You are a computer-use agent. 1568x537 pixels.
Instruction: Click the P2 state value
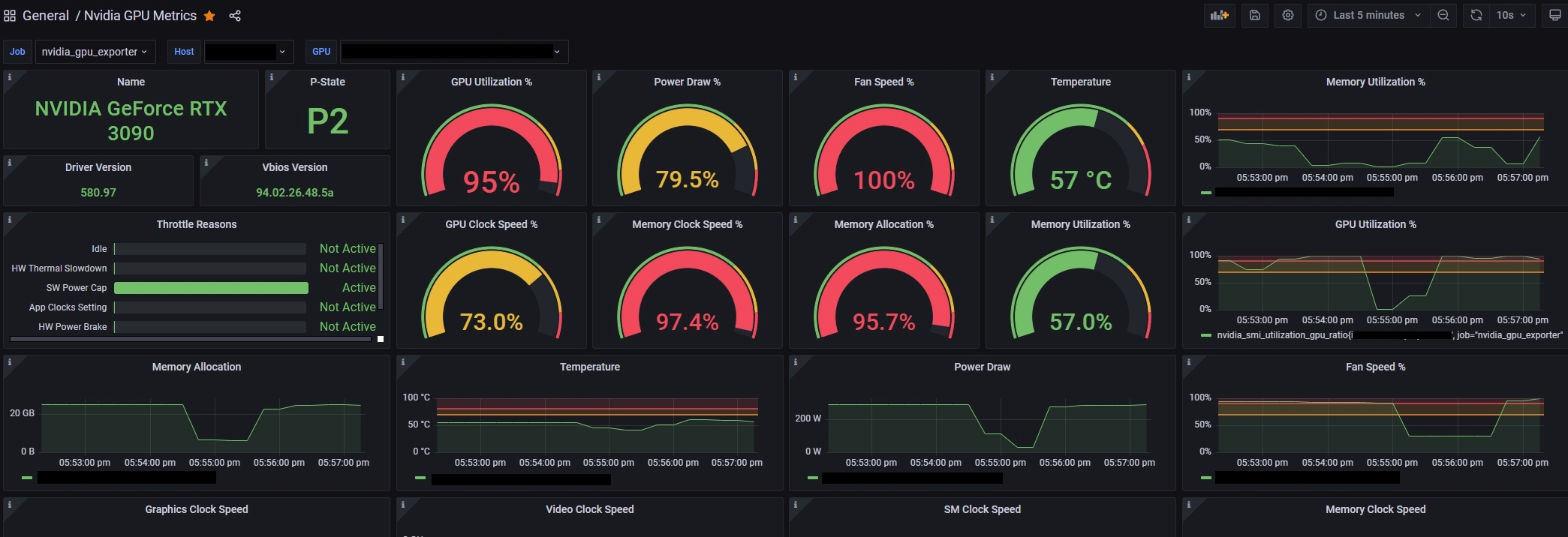[328, 121]
